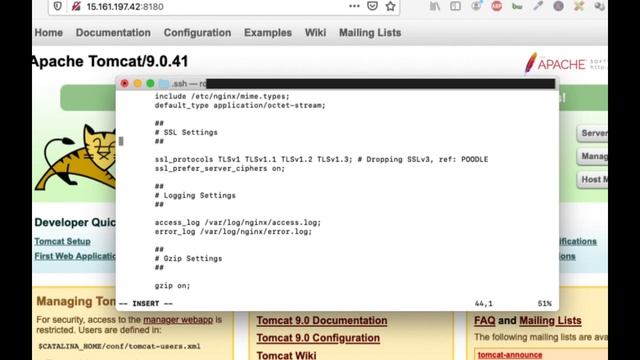The width and height of the screenshot is (640, 360).
Task: Click the '# SSL Settings' comment
Action: coord(186,132)
